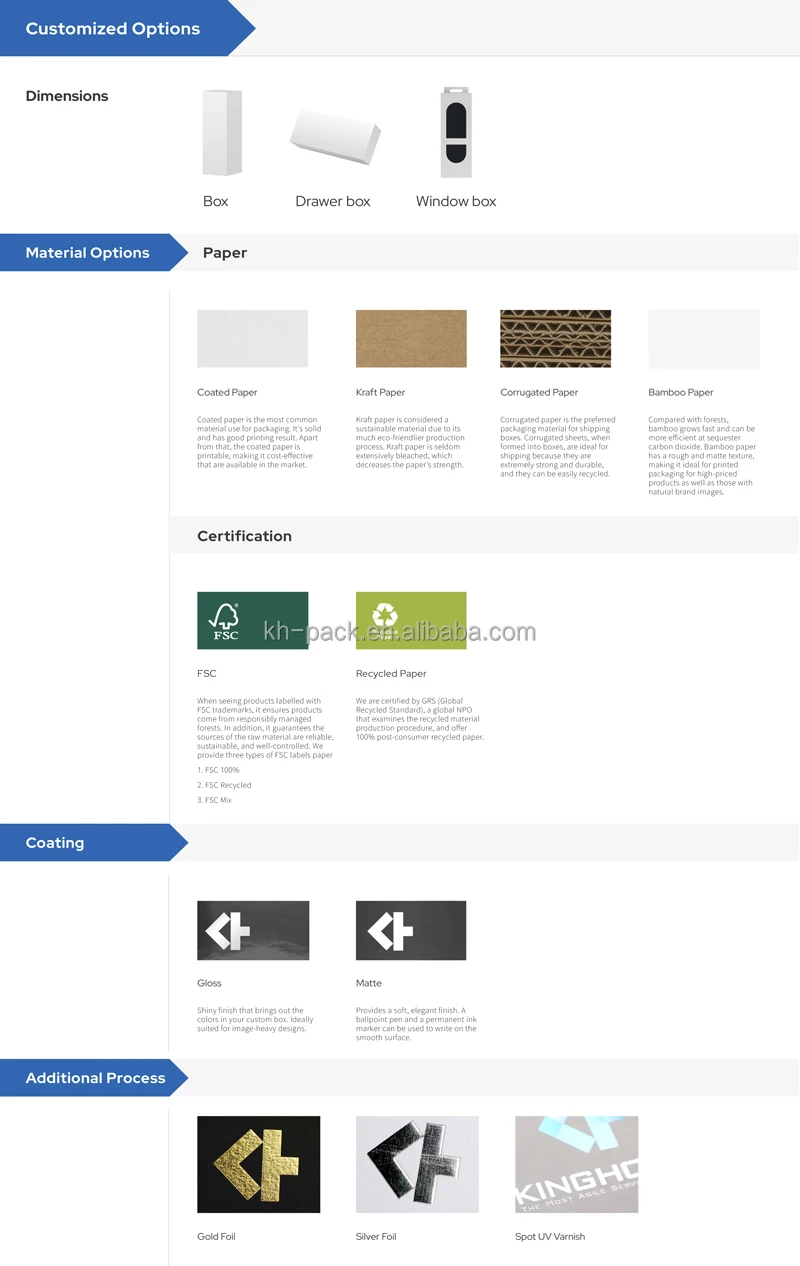The width and height of the screenshot is (800, 1266).
Task: Click the Coated Paper description paragraph
Action: [259, 442]
